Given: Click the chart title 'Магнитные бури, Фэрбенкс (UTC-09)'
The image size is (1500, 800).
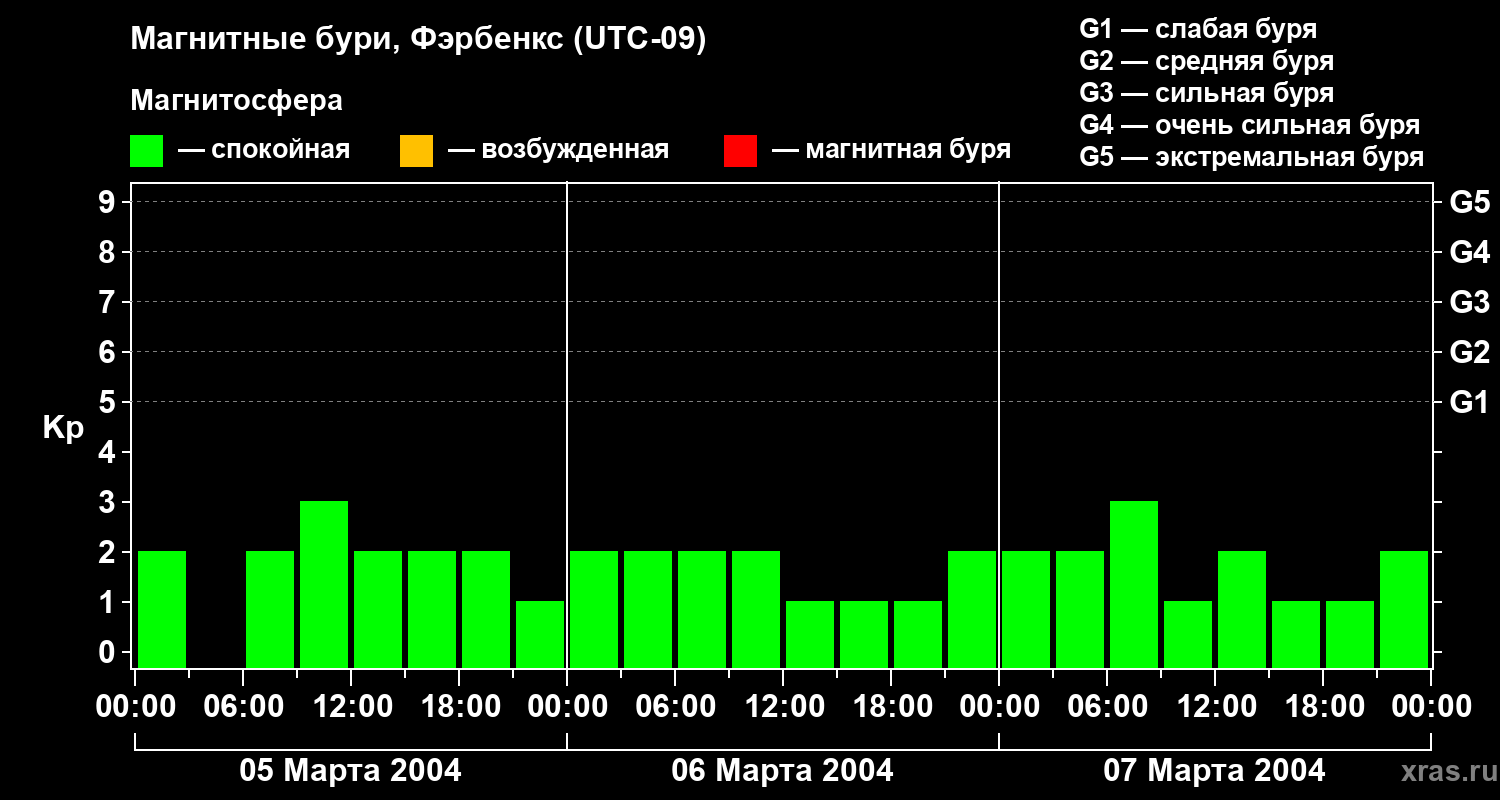Looking at the screenshot, I should (418, 40).
